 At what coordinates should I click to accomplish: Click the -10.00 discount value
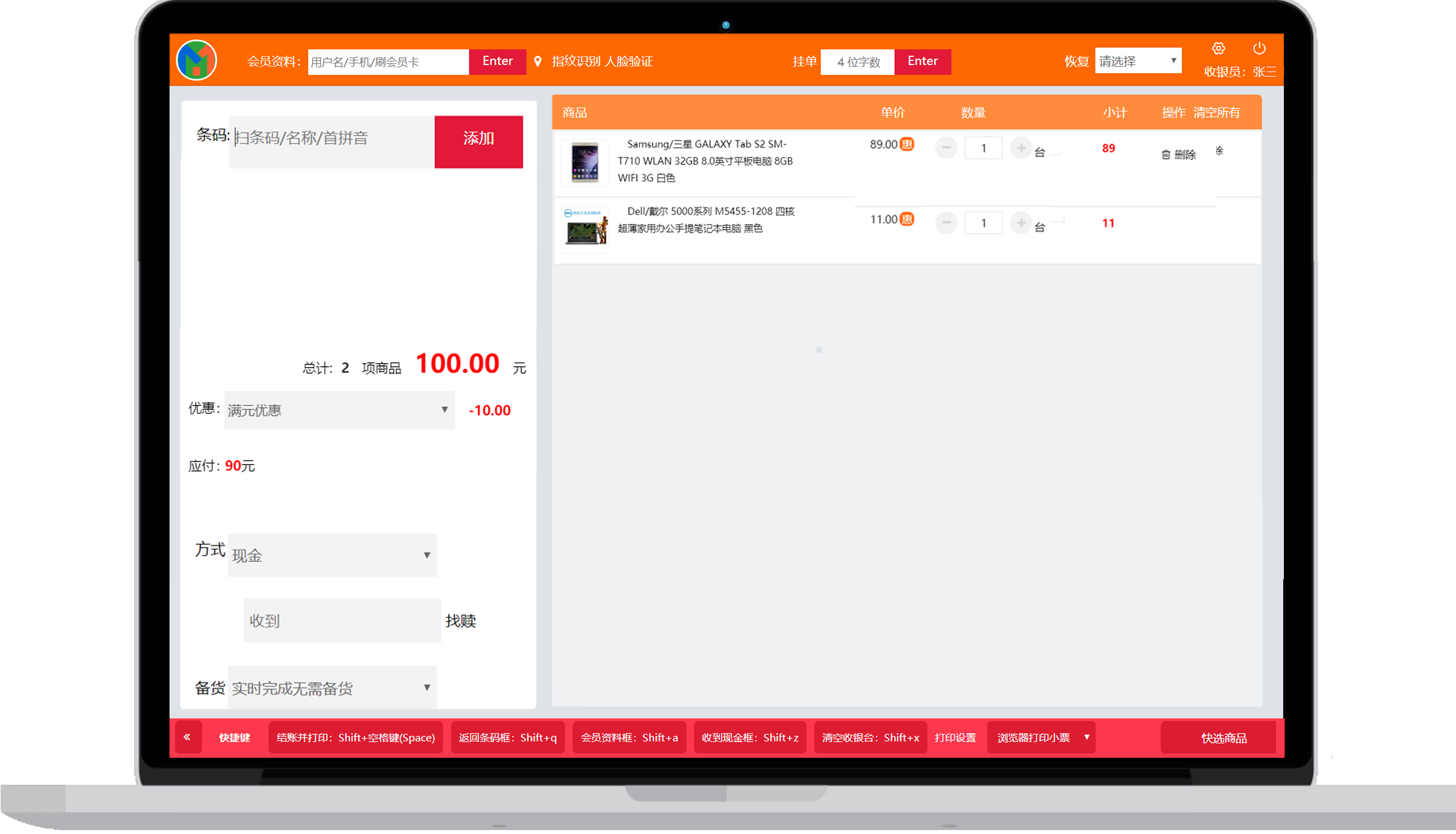coord(489,410)
